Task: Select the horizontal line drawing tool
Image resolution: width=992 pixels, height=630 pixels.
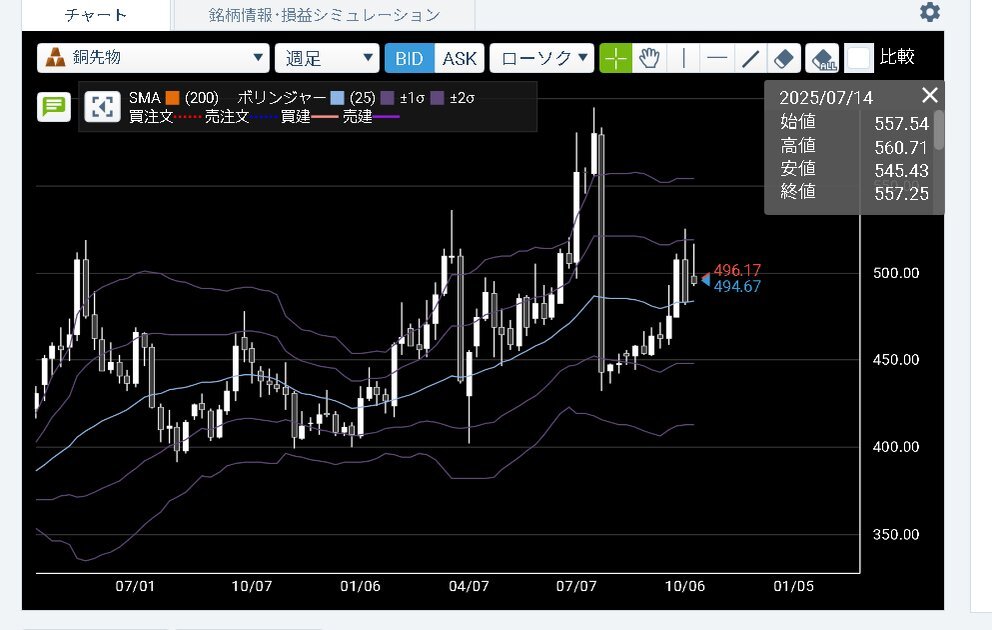Action: click(x=717, y=58)
